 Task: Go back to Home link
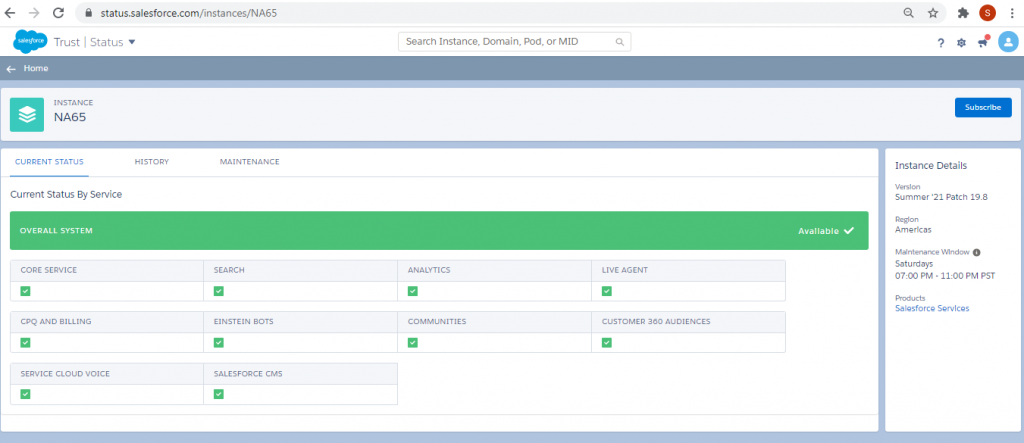tap(36, 69)
